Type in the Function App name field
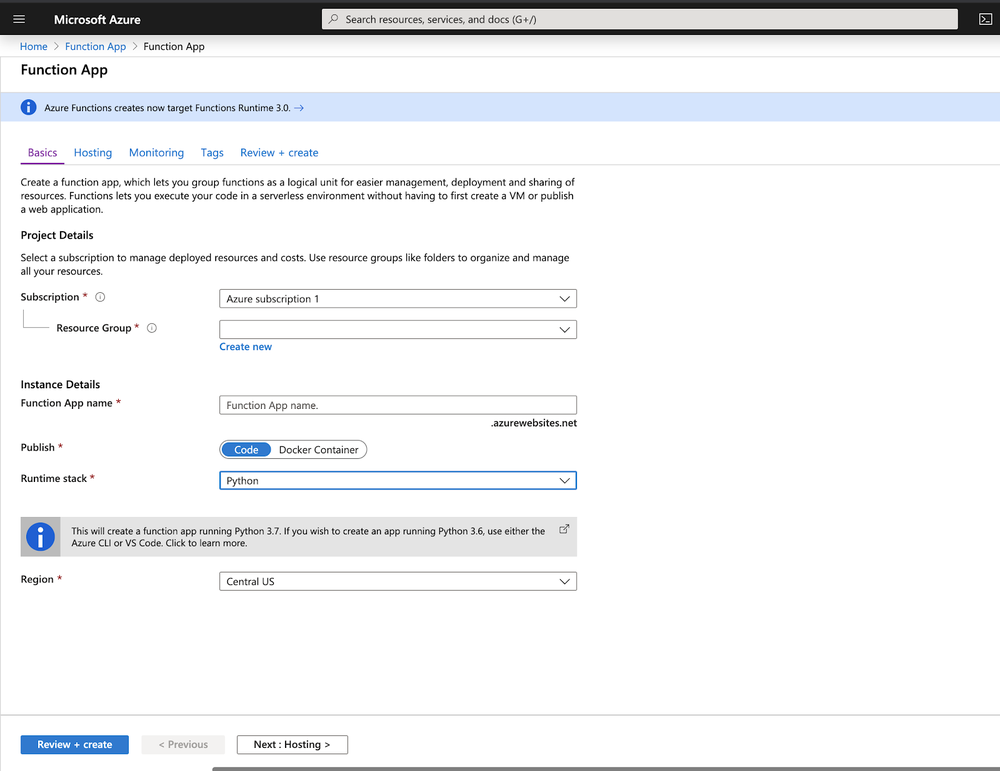Screen dimensions: 1000x771 [x=397, y=404]
